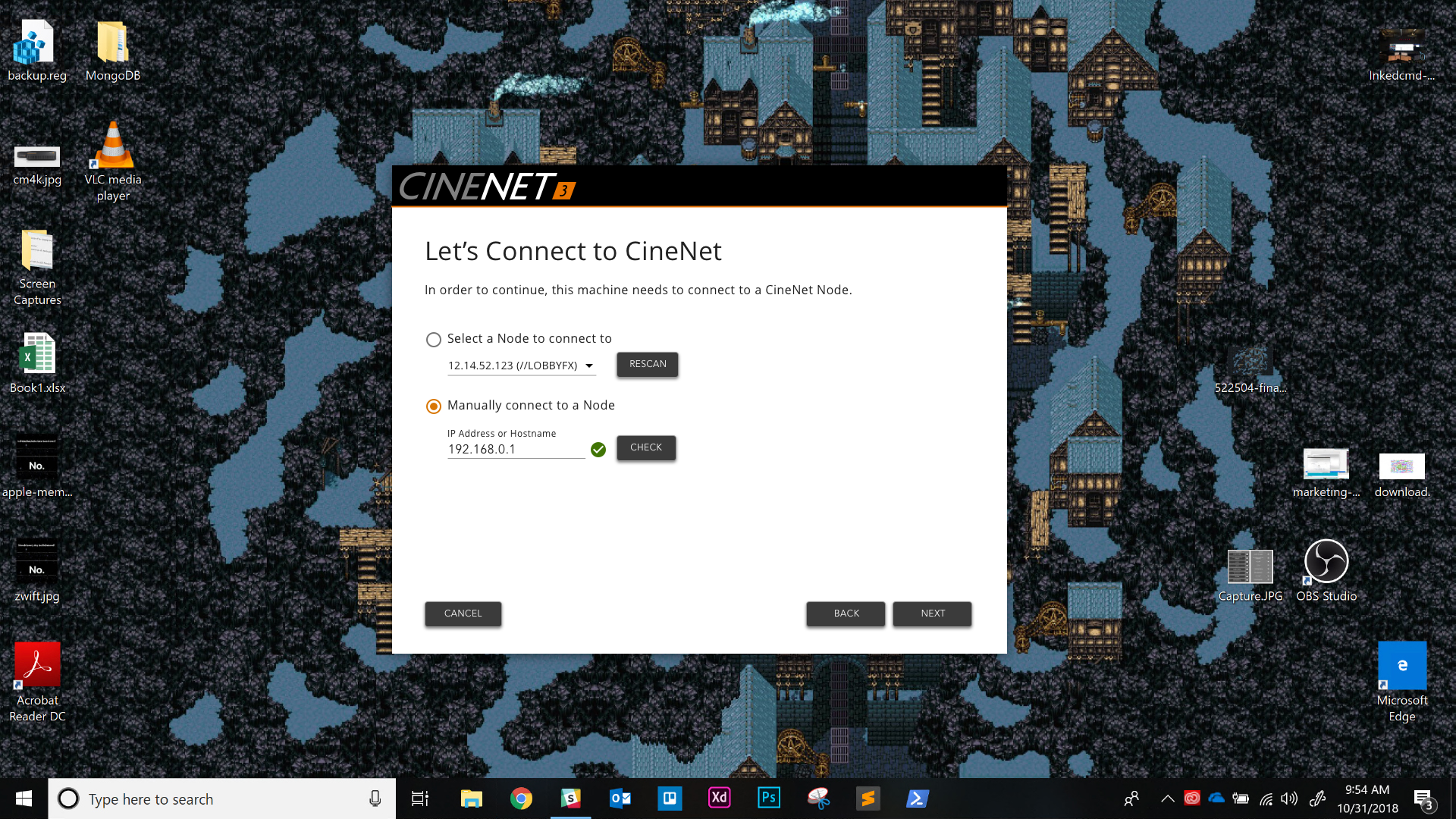Viewport: 1456px width, 819px height.
Task: Click OneDrive tray icon
Action: pos(1216,798)
